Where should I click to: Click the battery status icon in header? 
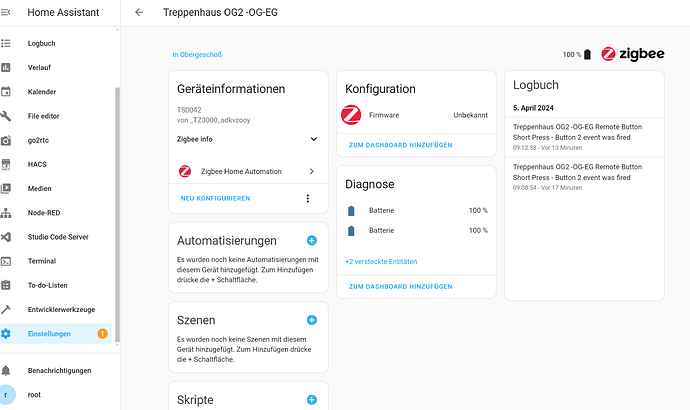[x=588, y=55]
